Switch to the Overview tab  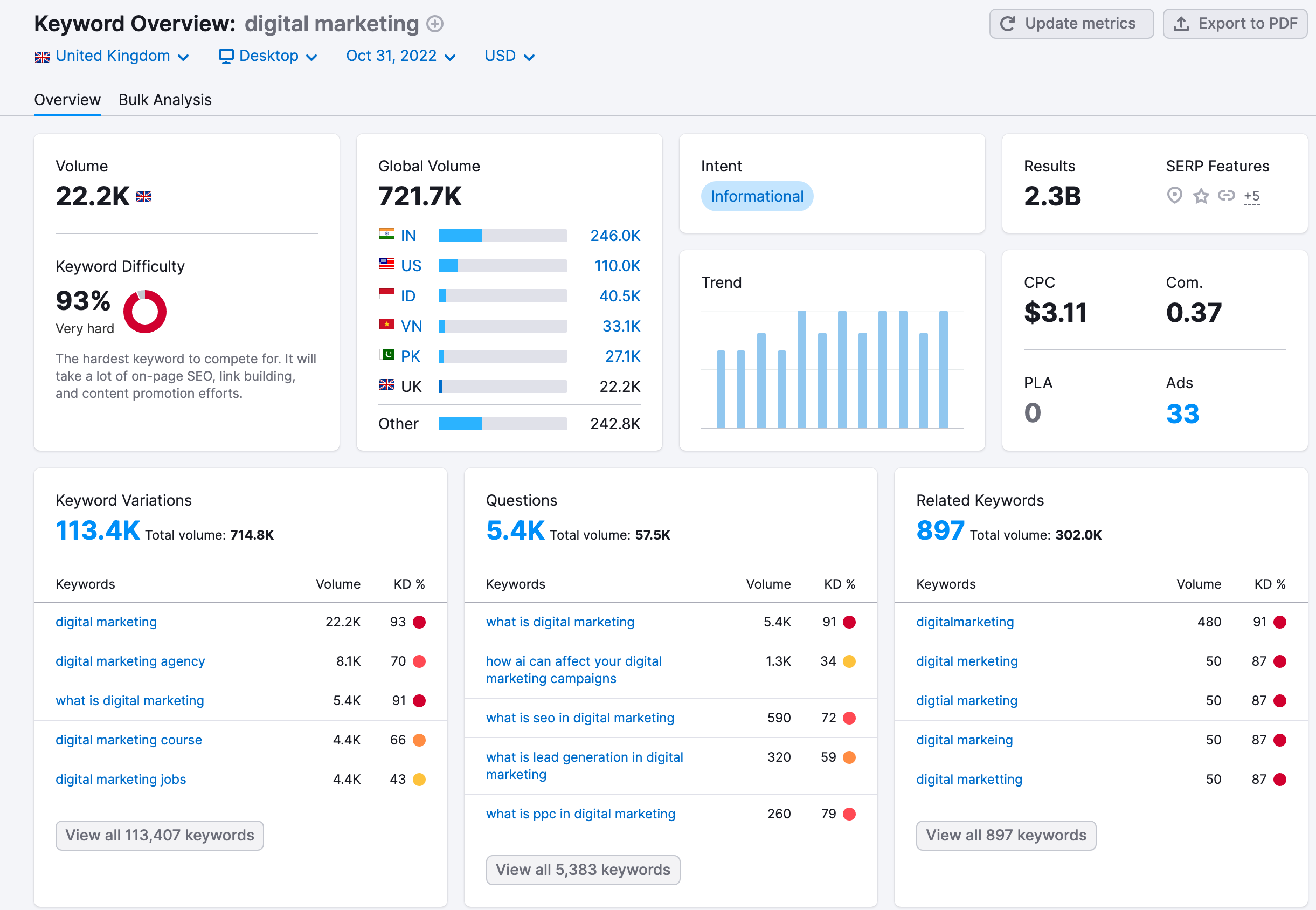[x=67, y=100]
